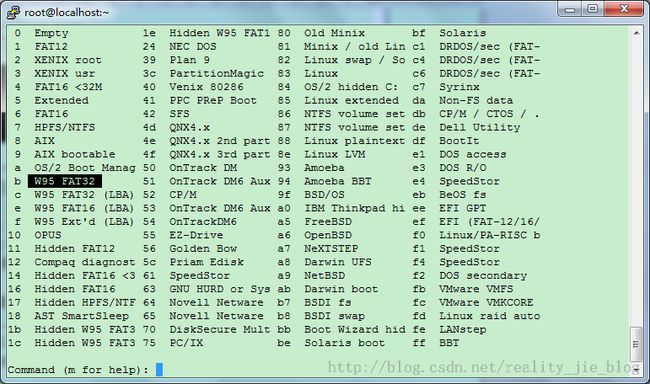Click the 'AIX bootable' entry
The image size is (650, 384).
pyautogui.click(x=75, y=154)
